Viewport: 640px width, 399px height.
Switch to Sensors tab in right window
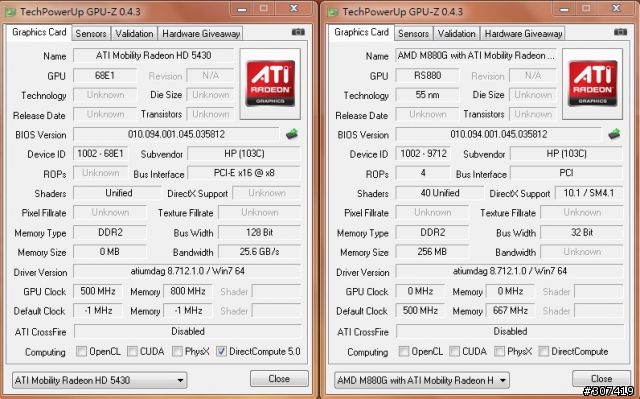coord(413,33)
